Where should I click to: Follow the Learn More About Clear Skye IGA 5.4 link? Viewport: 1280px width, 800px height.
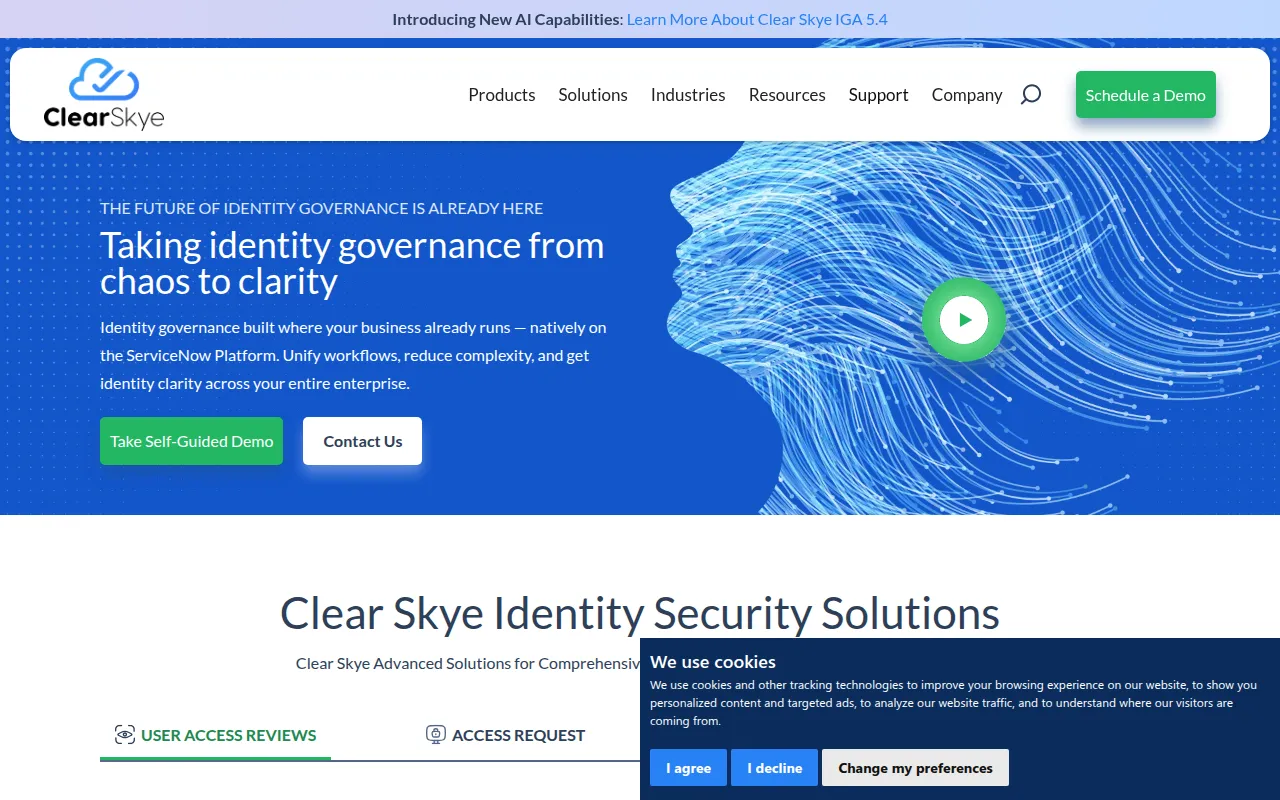(757, 19)
